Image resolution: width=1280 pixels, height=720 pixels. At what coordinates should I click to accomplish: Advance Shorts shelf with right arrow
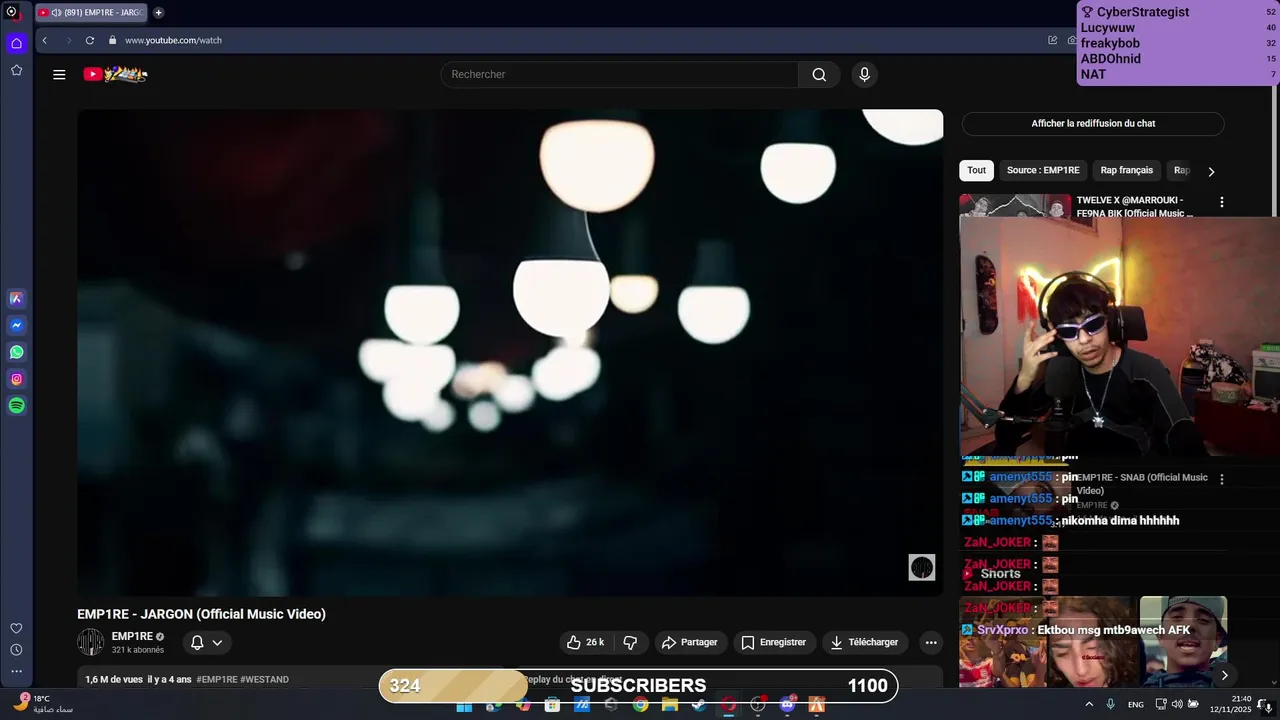[x=1224, y=675]
